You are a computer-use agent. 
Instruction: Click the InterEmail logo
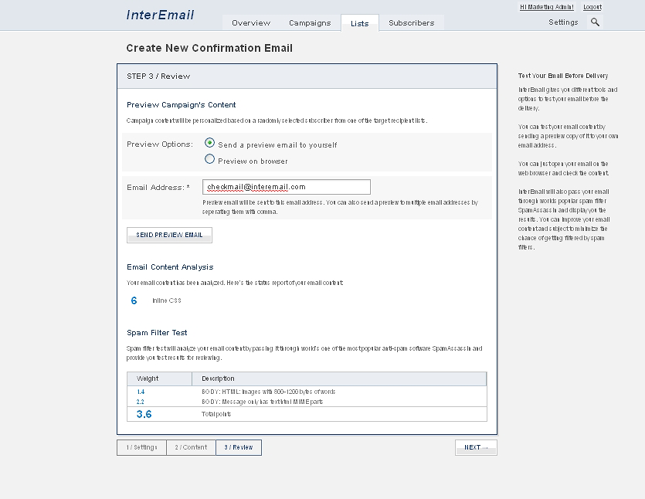pyautogui.click(x=160, y=15)
